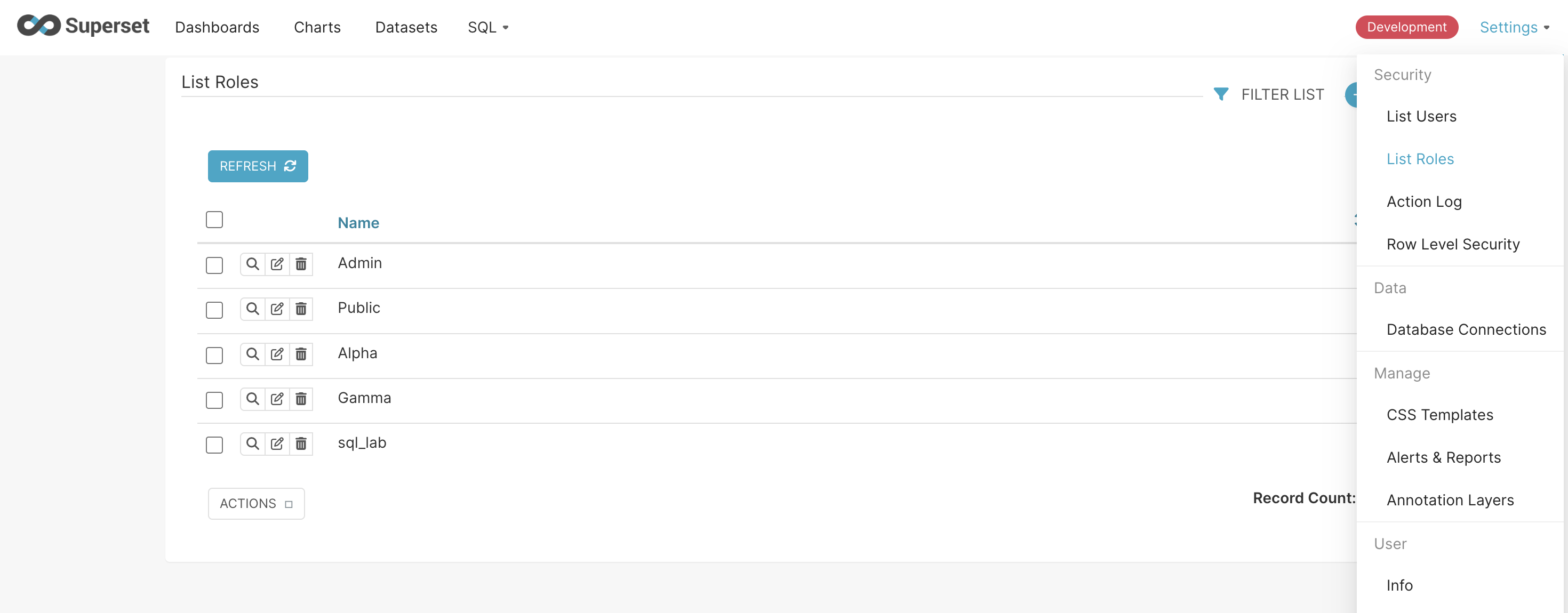Open the Actions dropdown button

click(256, 504)
